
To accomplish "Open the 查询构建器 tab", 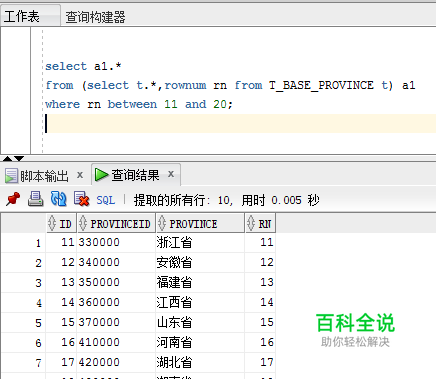I will pyautogui.click(x=95, y=17).
